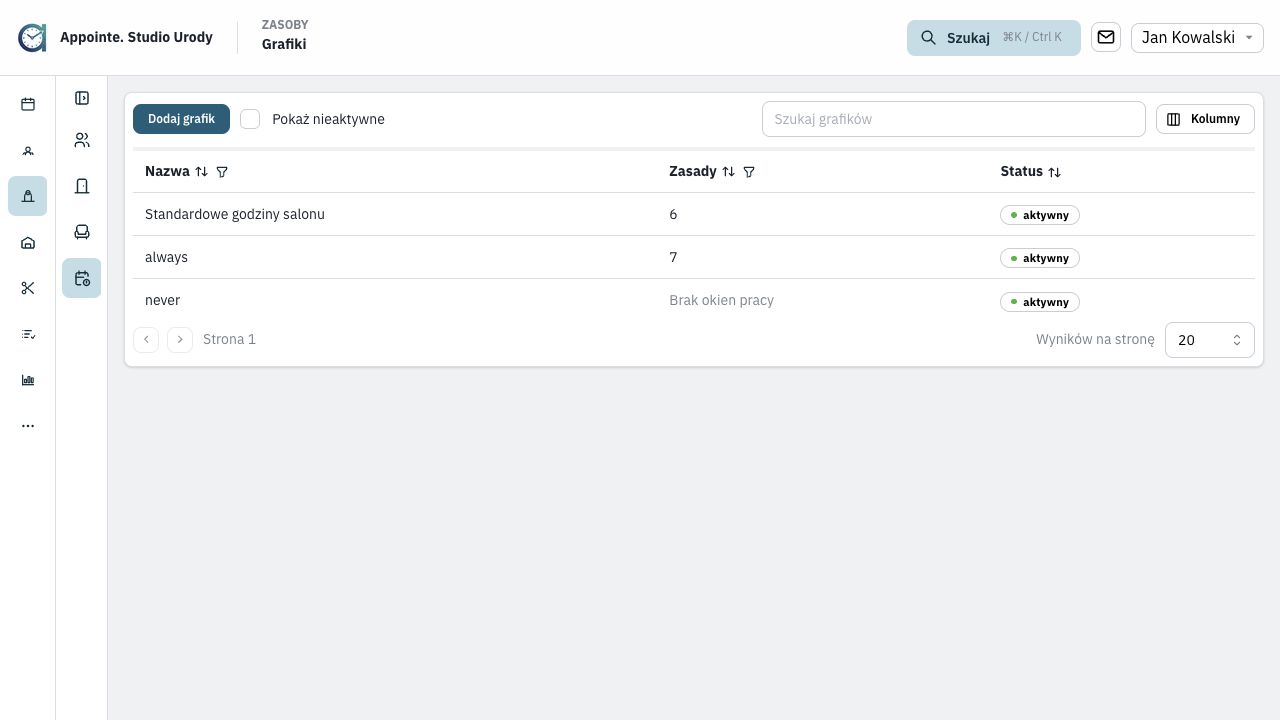Open the rooms door icon in submenu
This screenshot has height=720, width=1280.
click(82, 186)
